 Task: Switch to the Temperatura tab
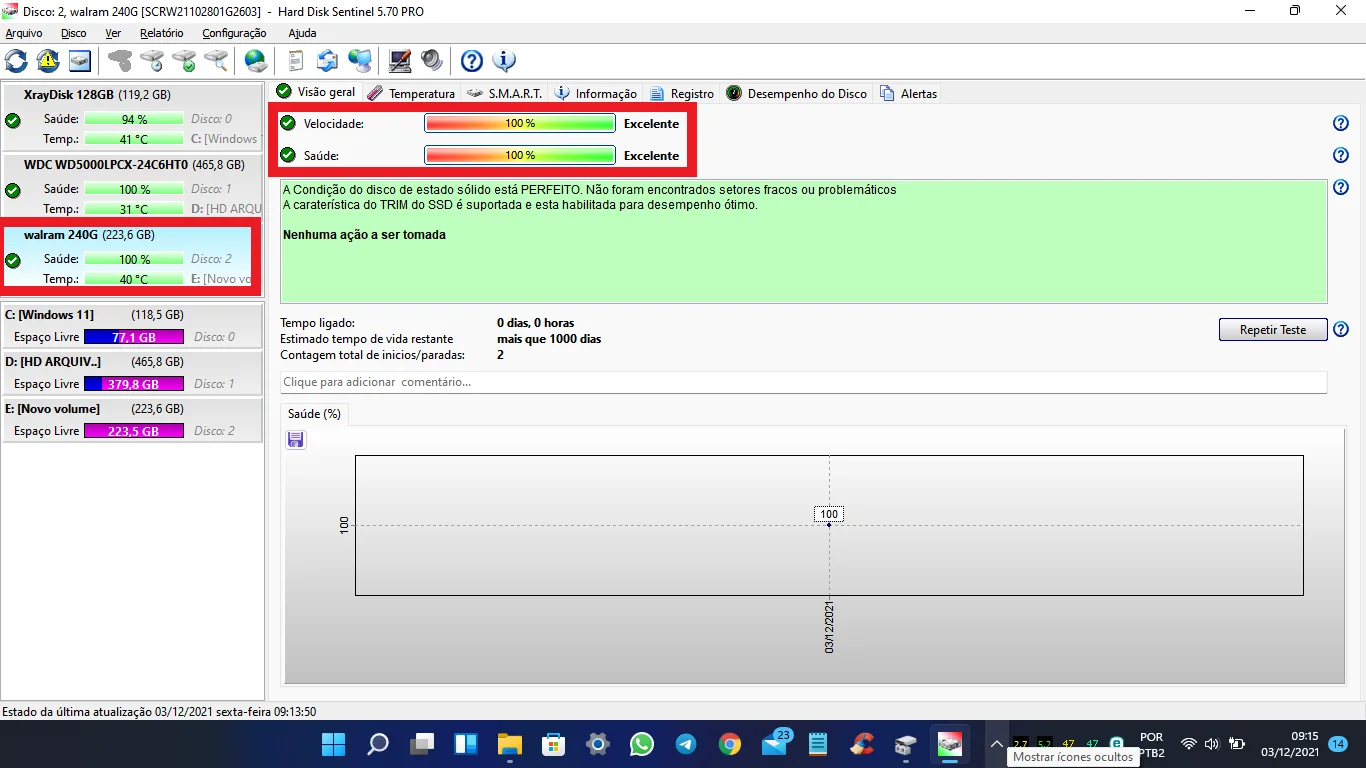(x=411, y=93)
